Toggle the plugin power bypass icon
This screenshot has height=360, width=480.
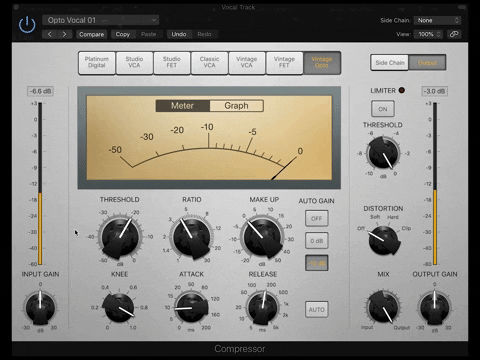pyautogui.click(x=27, y=25)
